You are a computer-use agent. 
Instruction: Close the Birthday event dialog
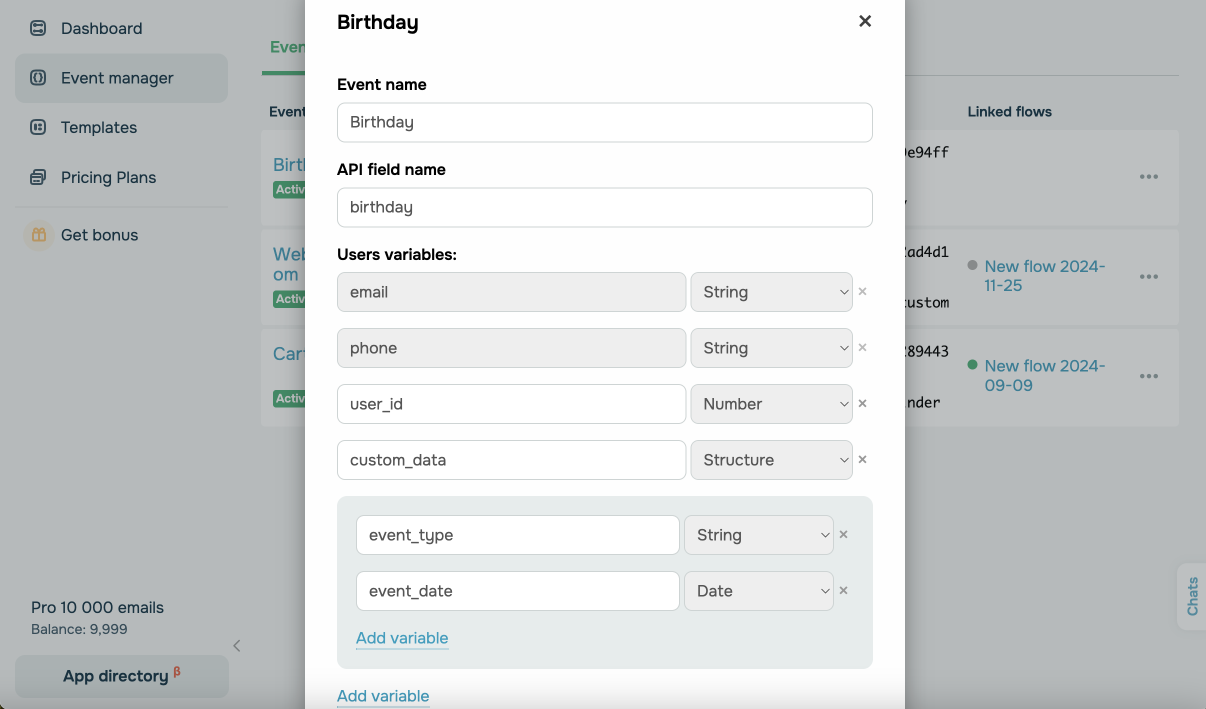(x=865, y=21)
